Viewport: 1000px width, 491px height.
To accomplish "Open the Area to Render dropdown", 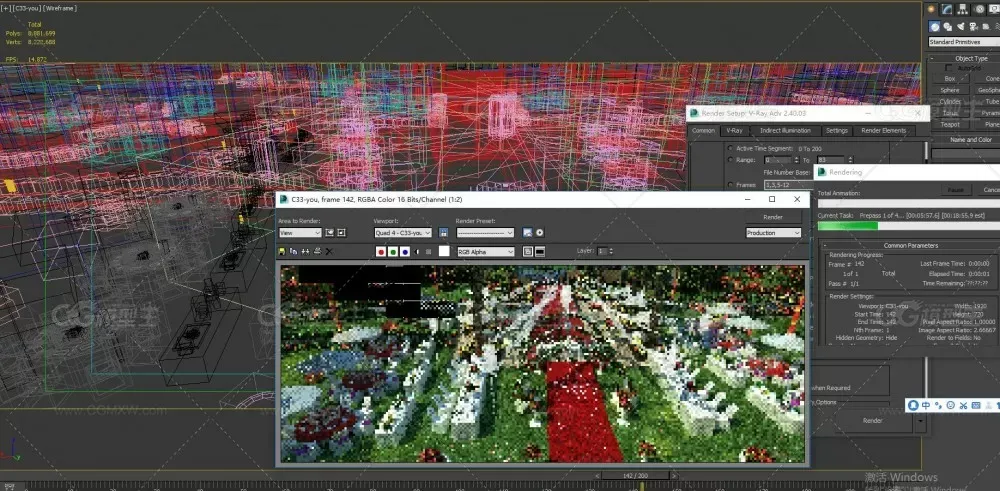I will point(300,233).
